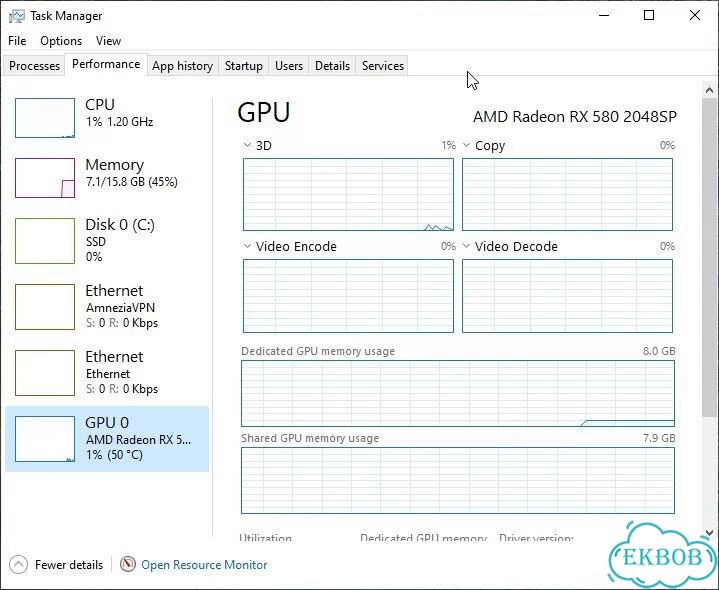Screen dimensions: 719x590
Task: Select the Performance tab
Action: click(x=106, y=64)
